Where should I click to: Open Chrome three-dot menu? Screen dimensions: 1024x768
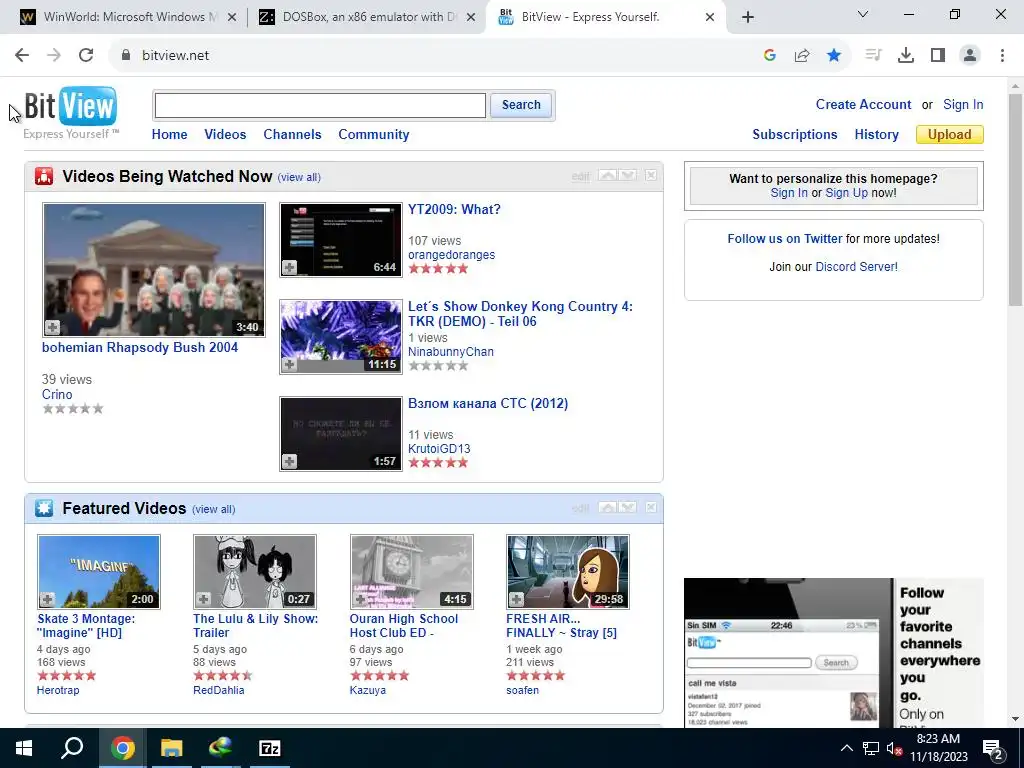pos(1002,56)
